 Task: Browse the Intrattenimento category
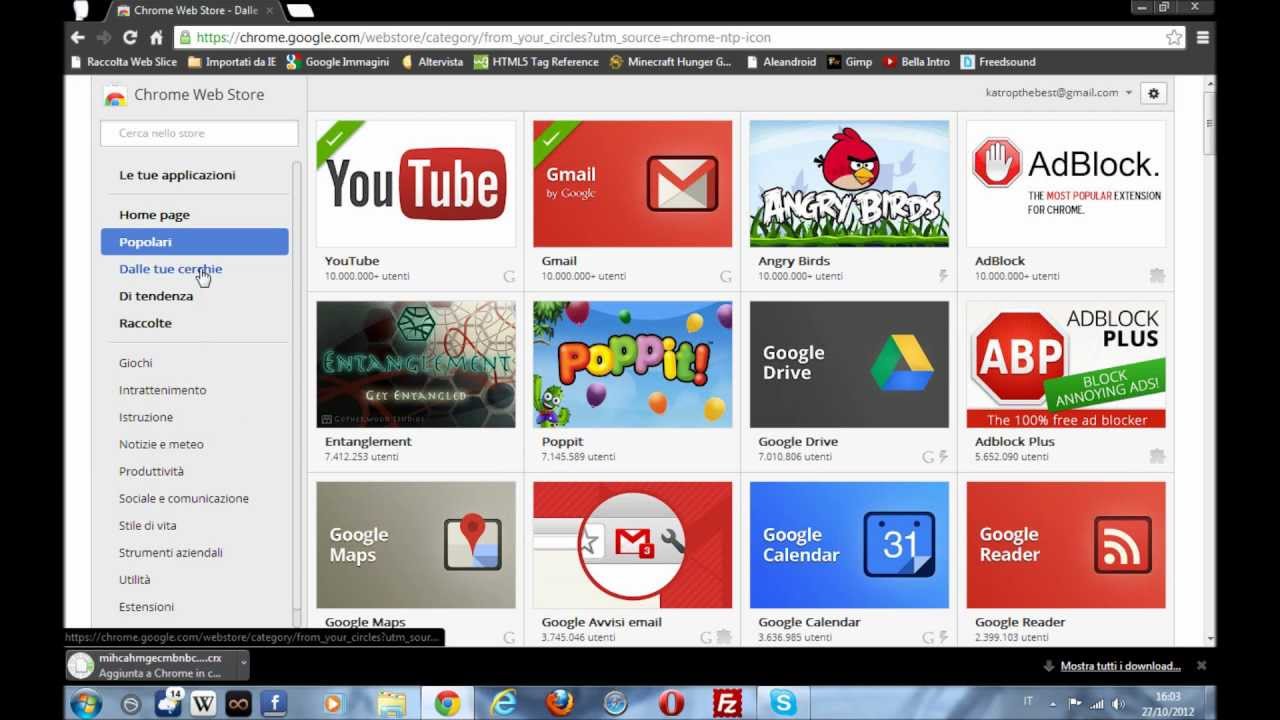point(162,390)
